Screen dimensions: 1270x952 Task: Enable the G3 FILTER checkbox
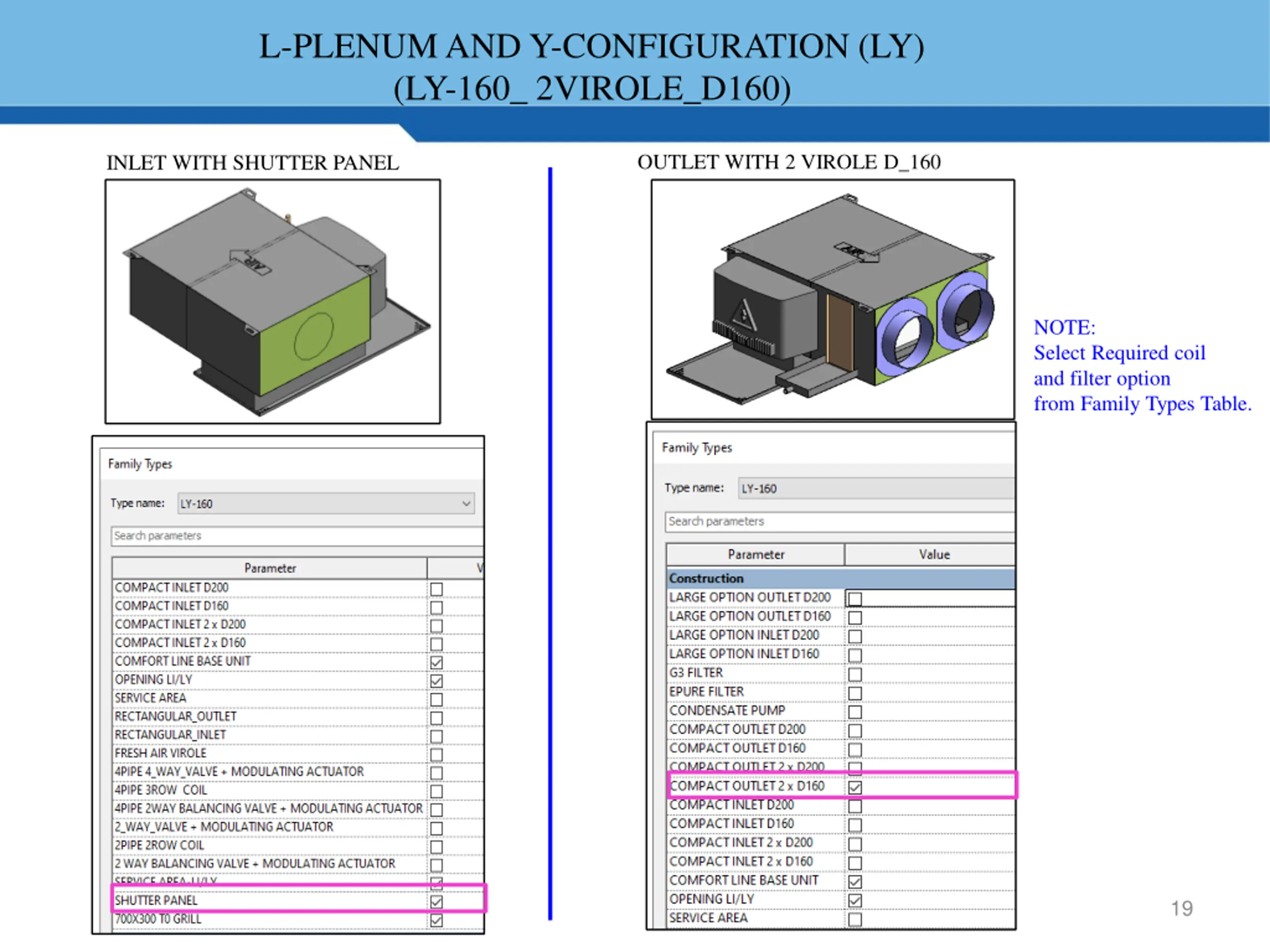click(855, 674)
